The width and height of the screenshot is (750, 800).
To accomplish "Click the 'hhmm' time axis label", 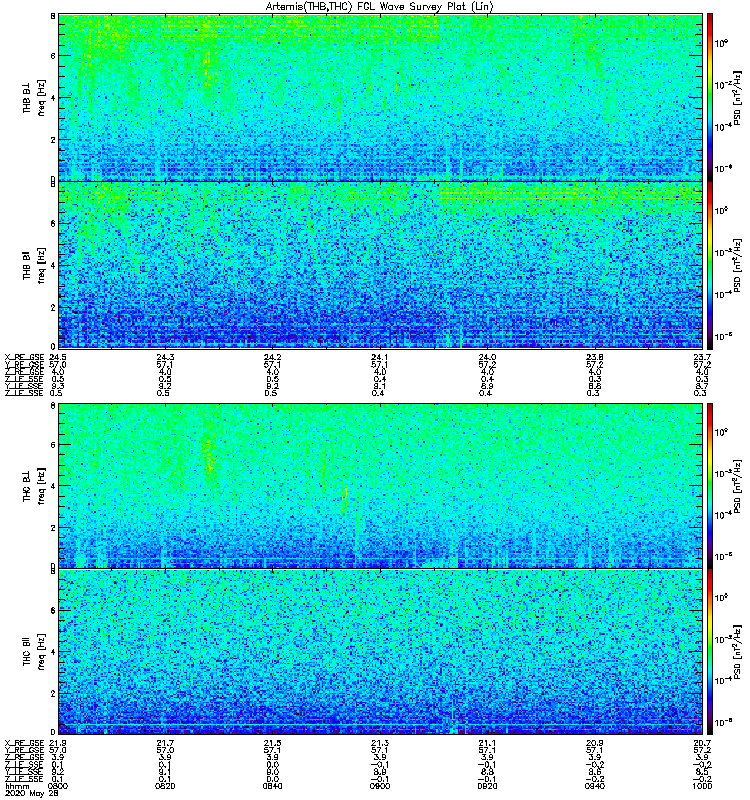I will click(17, 786).
